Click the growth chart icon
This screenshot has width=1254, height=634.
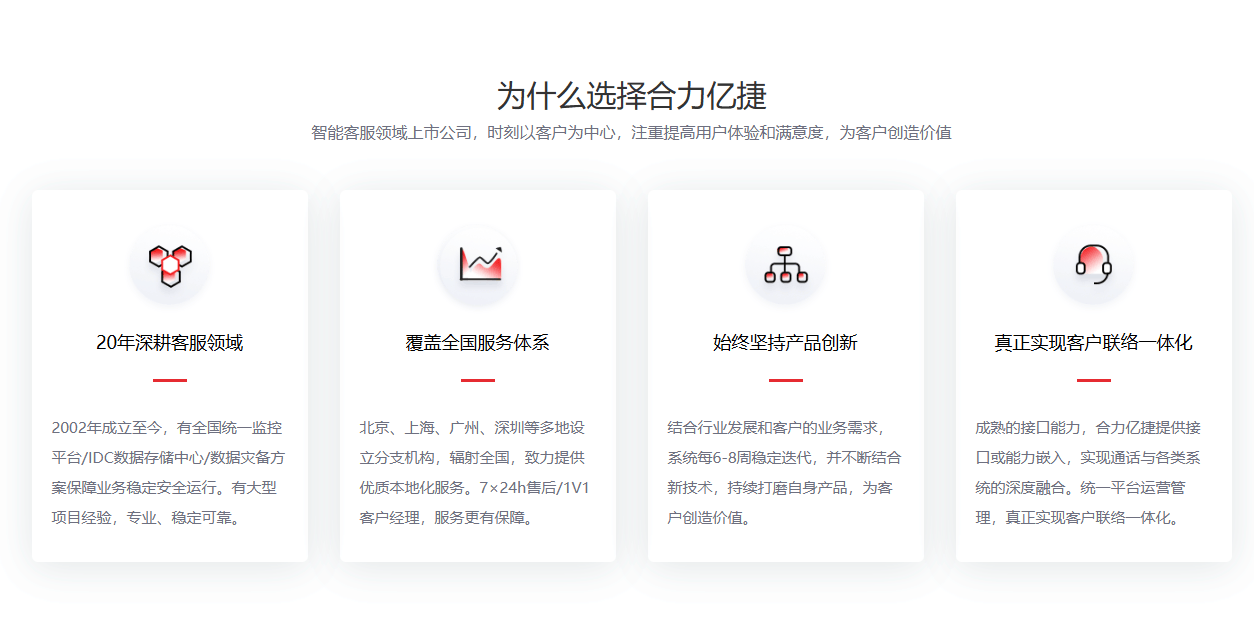click(478, 265)
